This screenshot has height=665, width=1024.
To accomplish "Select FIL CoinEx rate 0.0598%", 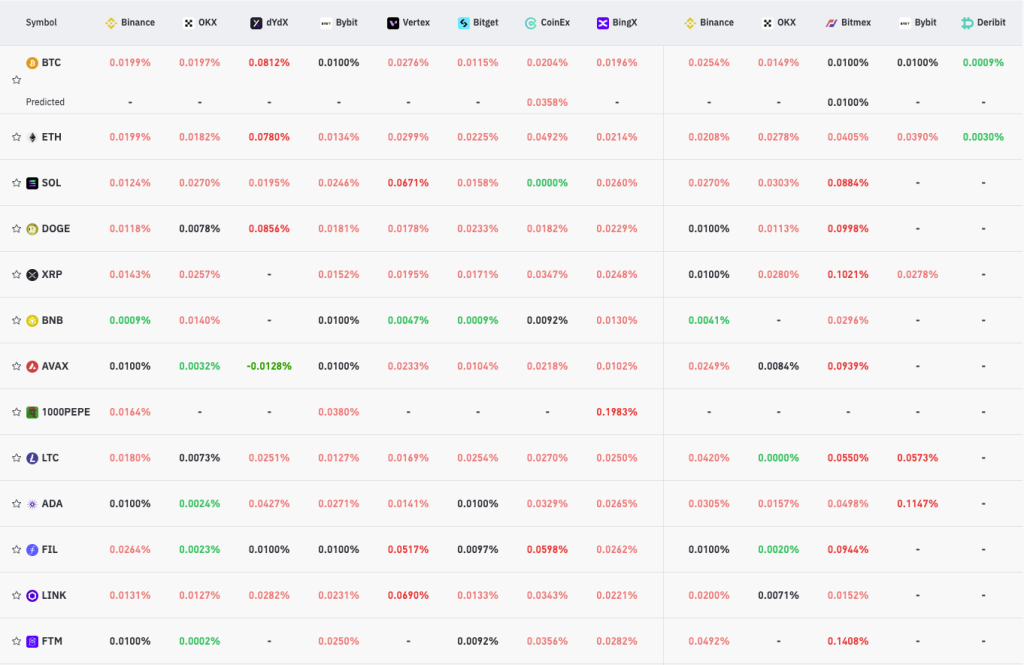I will (x=547, y=549).
